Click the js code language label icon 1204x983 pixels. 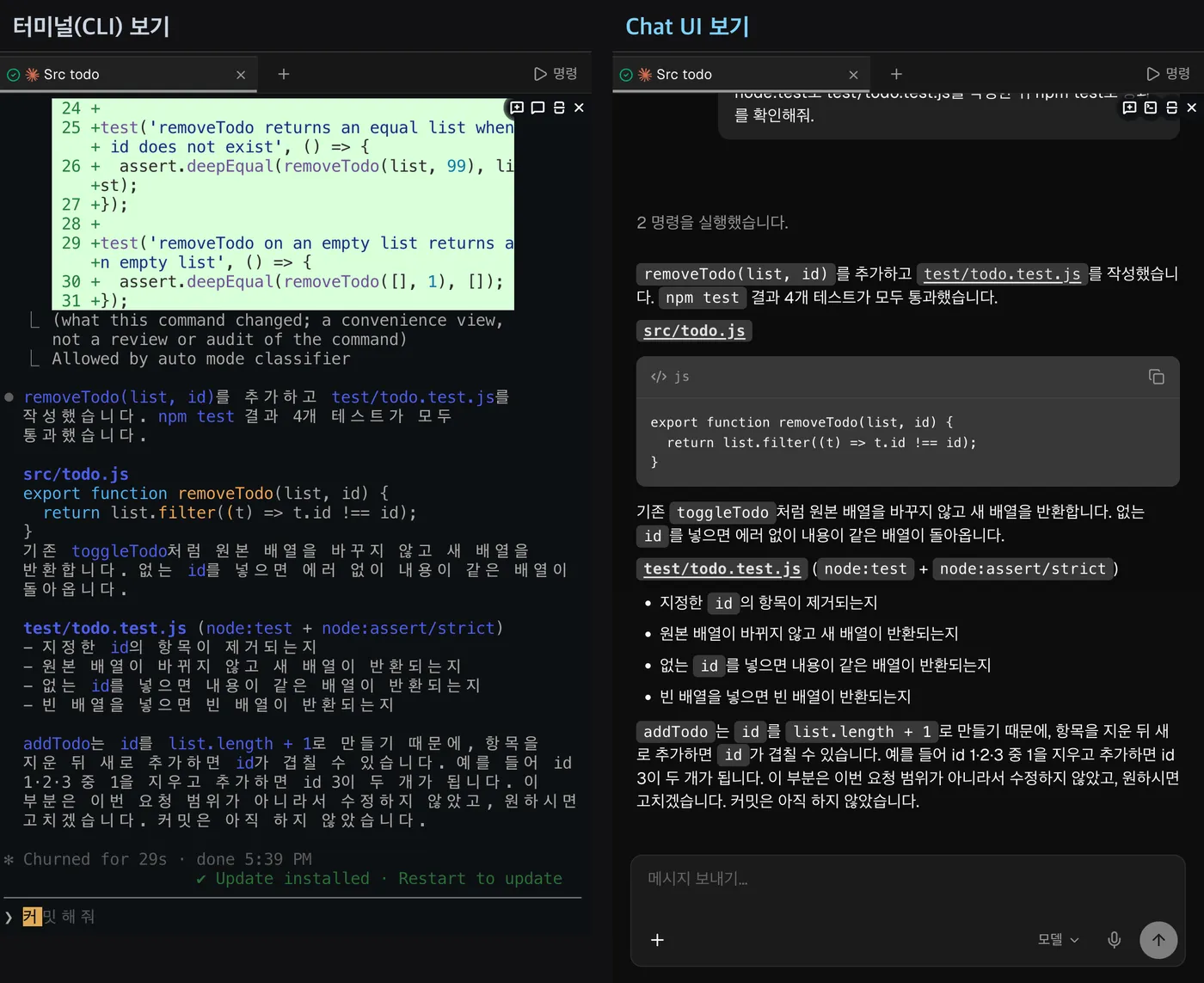pyautogui.click(x=659, y=377)
